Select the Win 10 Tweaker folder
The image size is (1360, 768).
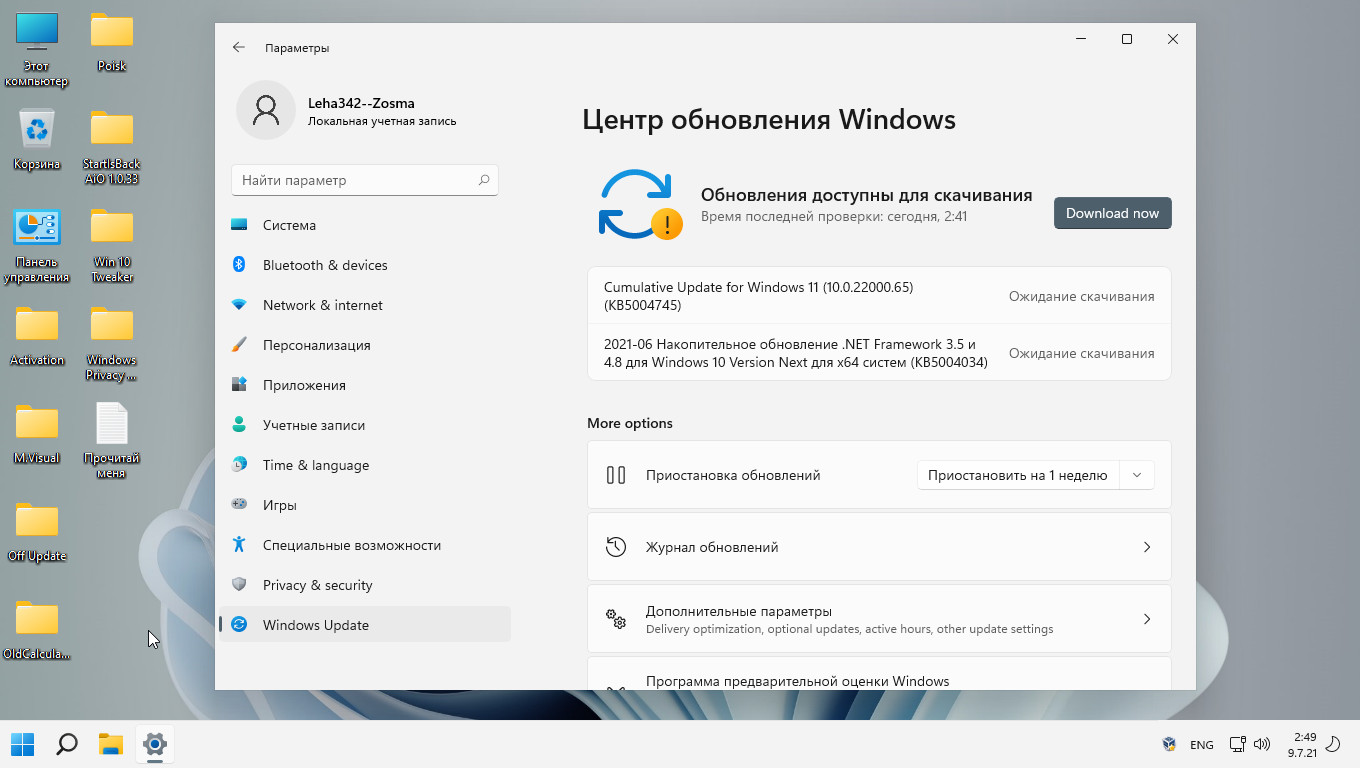tap(112, 246)
